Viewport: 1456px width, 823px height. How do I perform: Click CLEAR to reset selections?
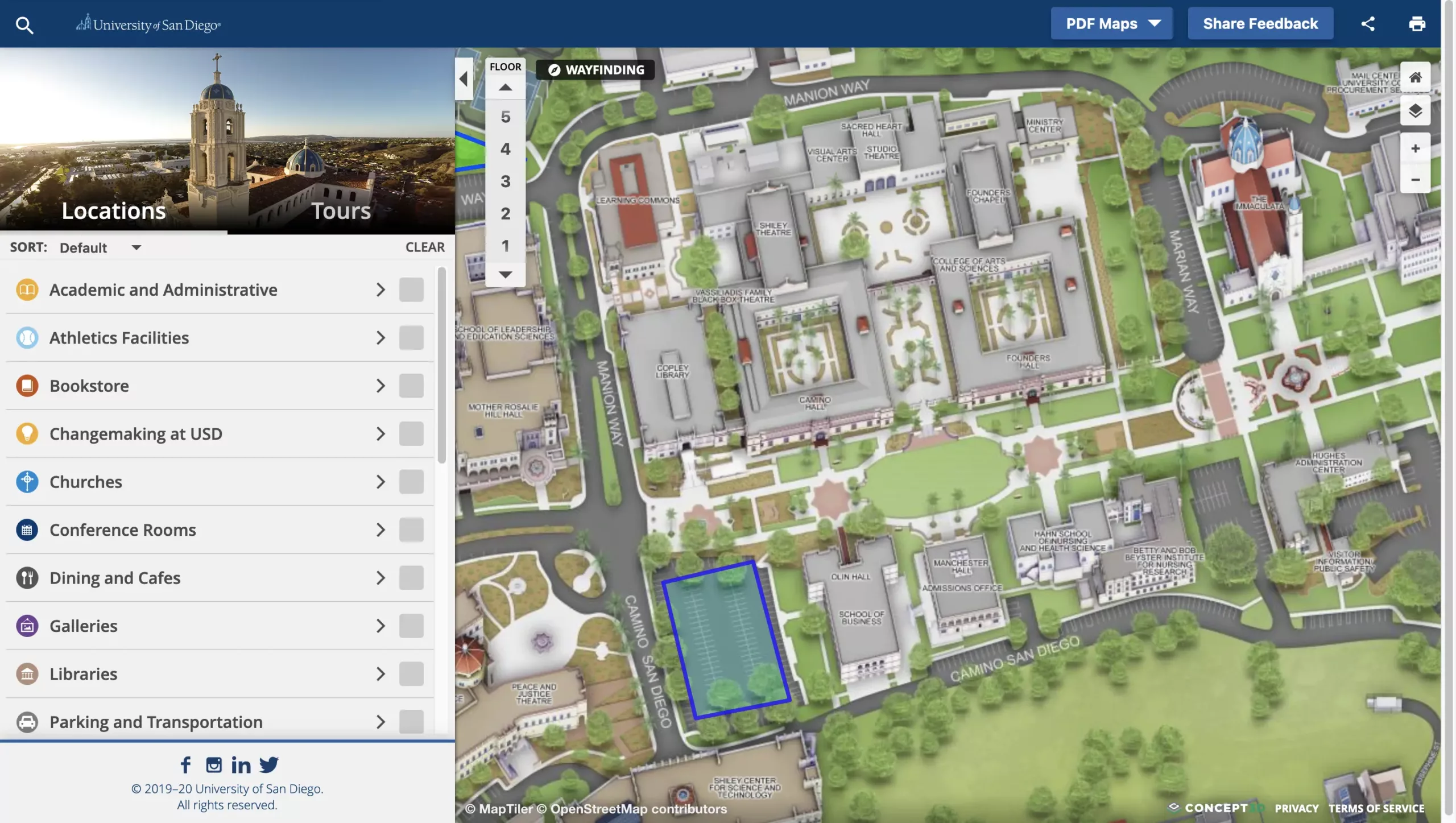click(x=425, y=247)
